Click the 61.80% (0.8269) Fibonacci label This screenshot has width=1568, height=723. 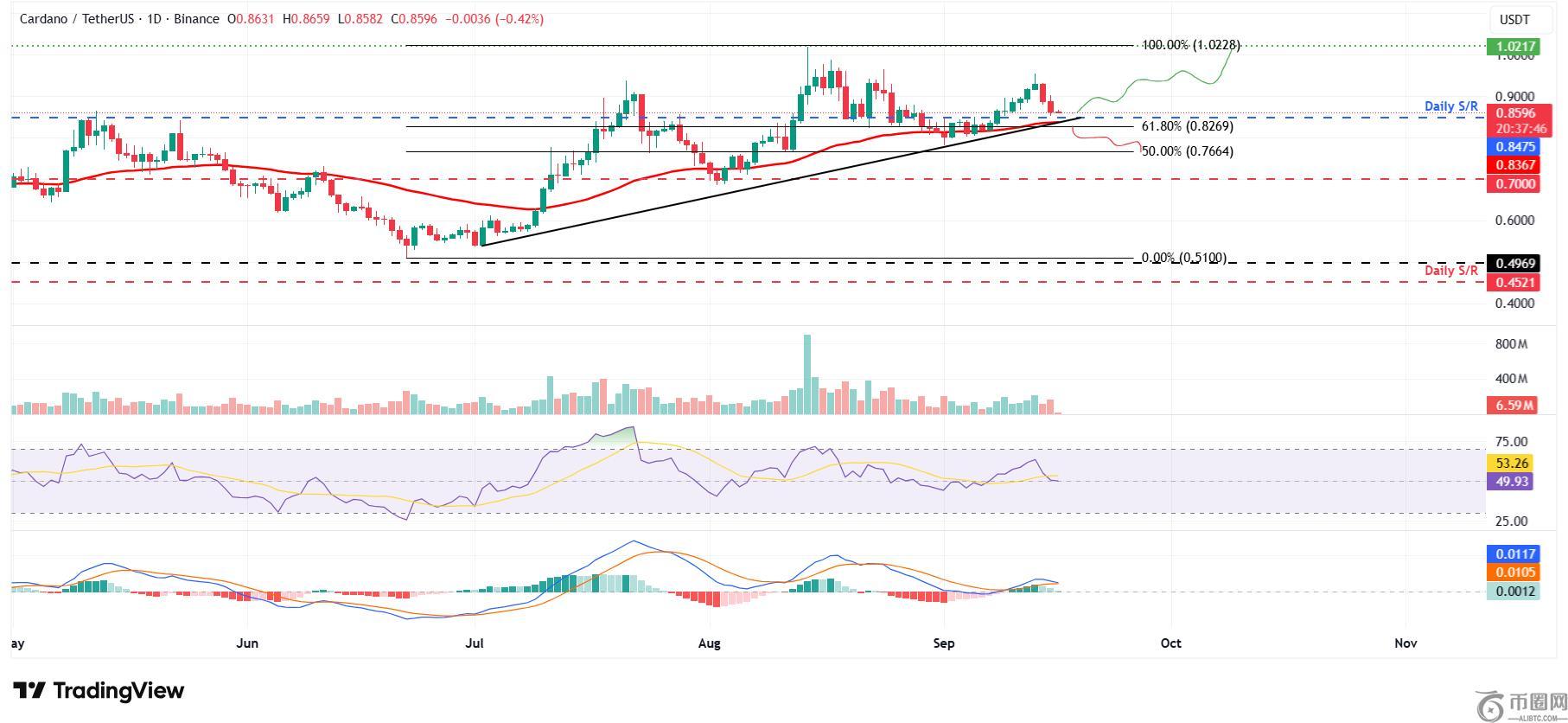tap(1187, 126)
